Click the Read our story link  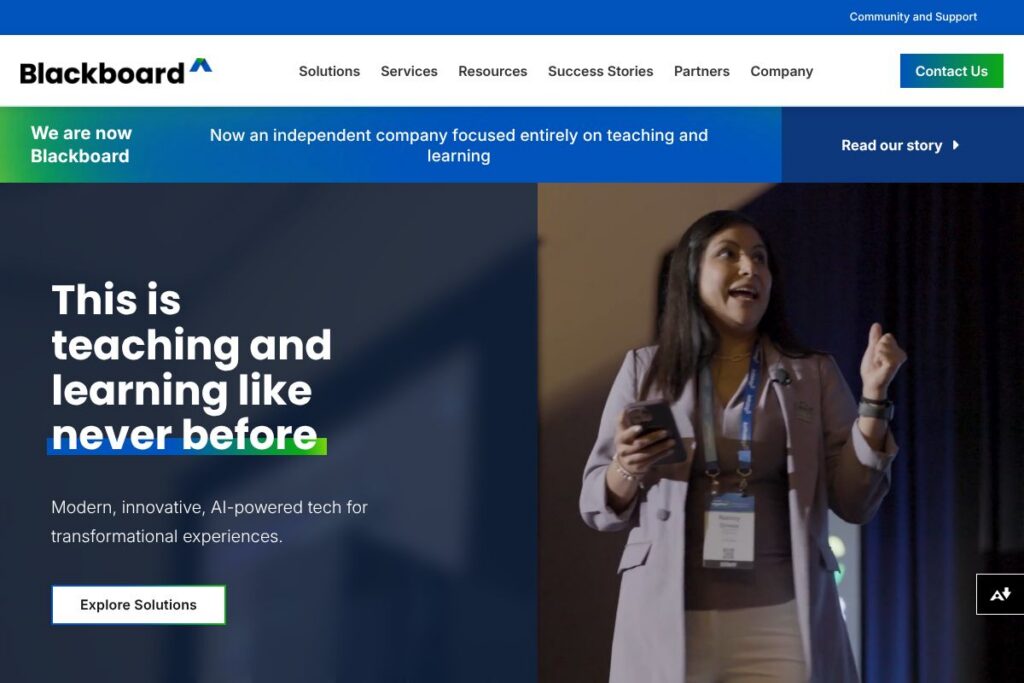(891, 145)
